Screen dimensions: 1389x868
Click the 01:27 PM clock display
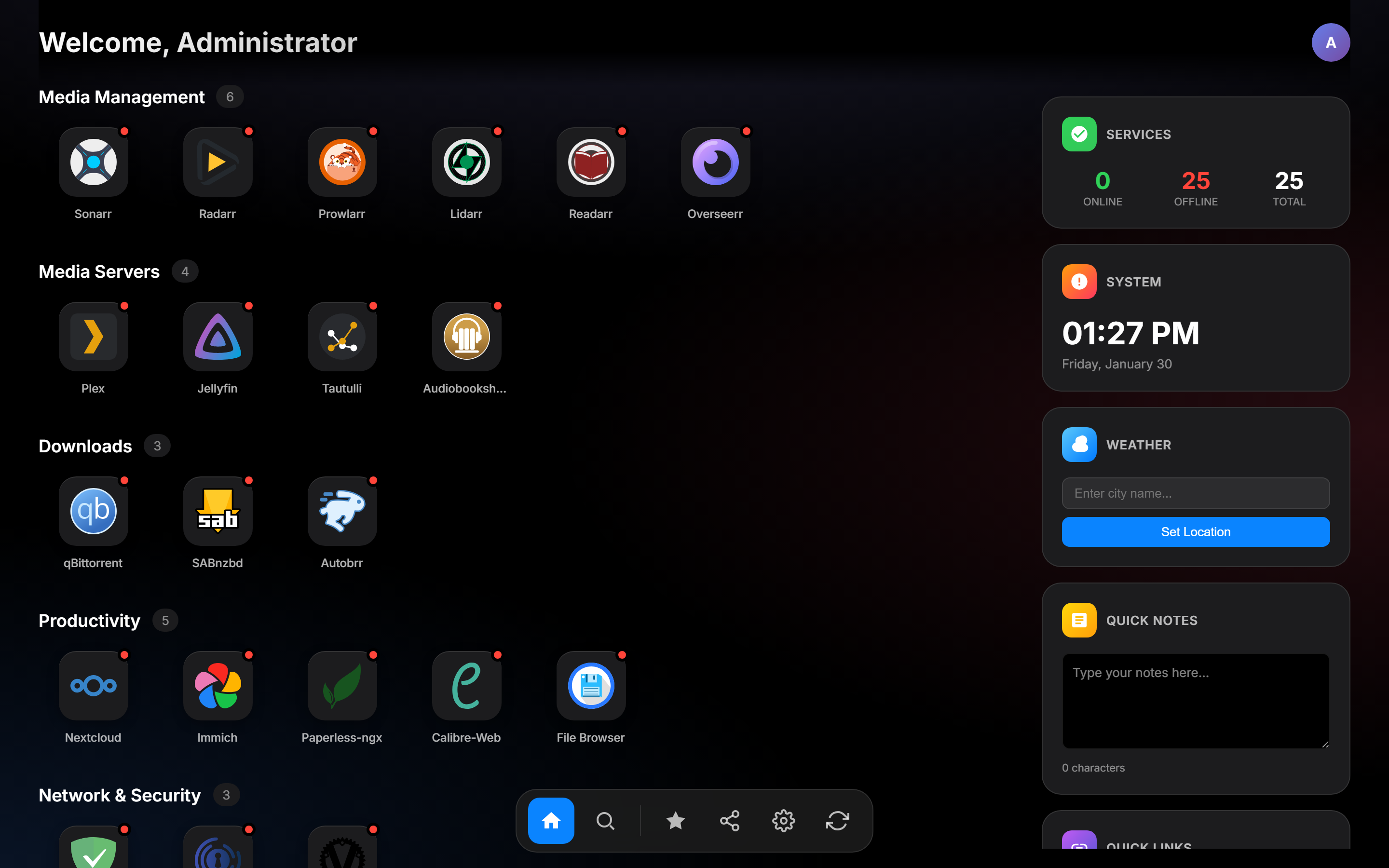[x=1130, y=333]
